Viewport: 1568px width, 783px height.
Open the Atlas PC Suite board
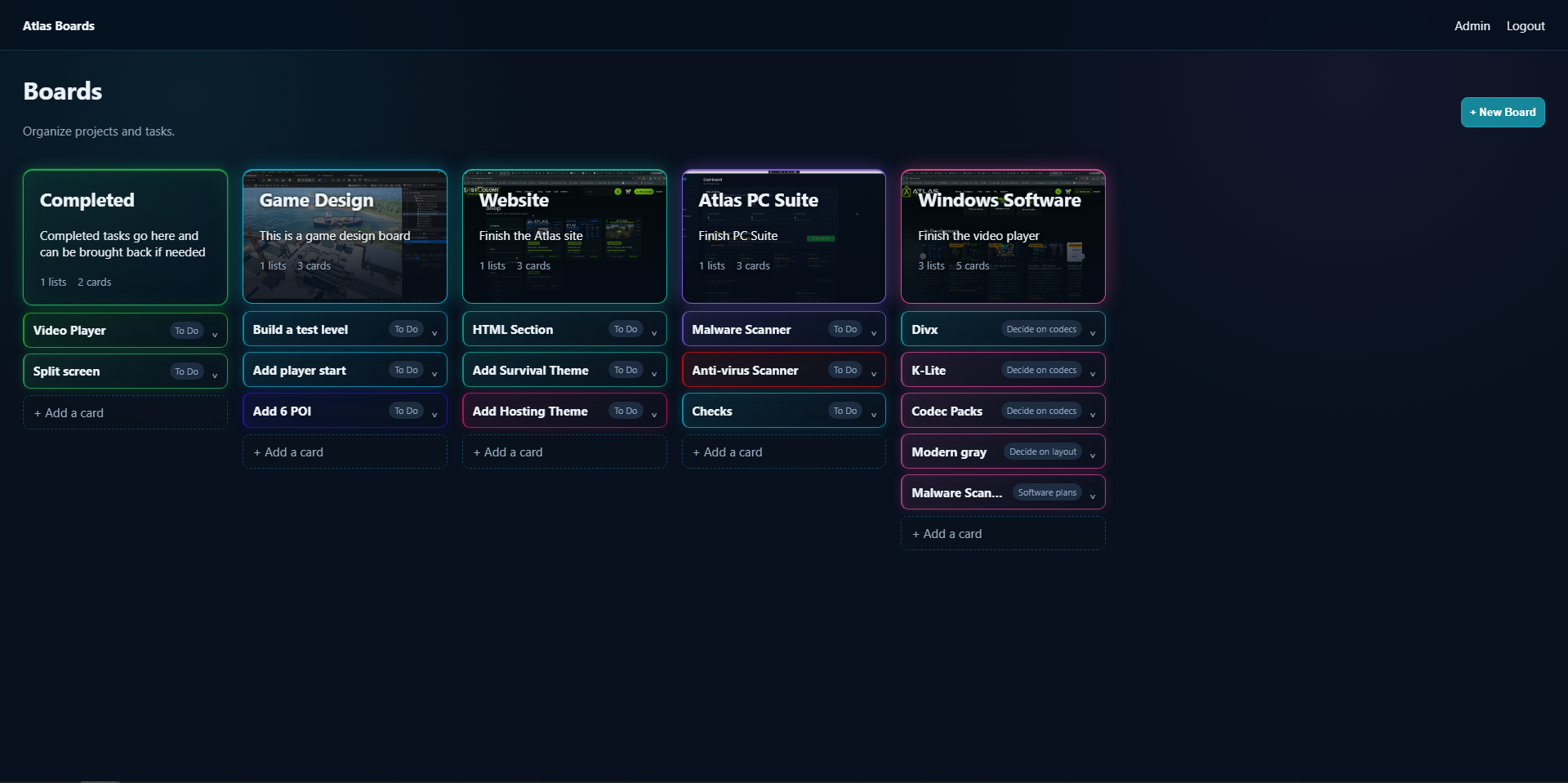[x=784, y=236]
